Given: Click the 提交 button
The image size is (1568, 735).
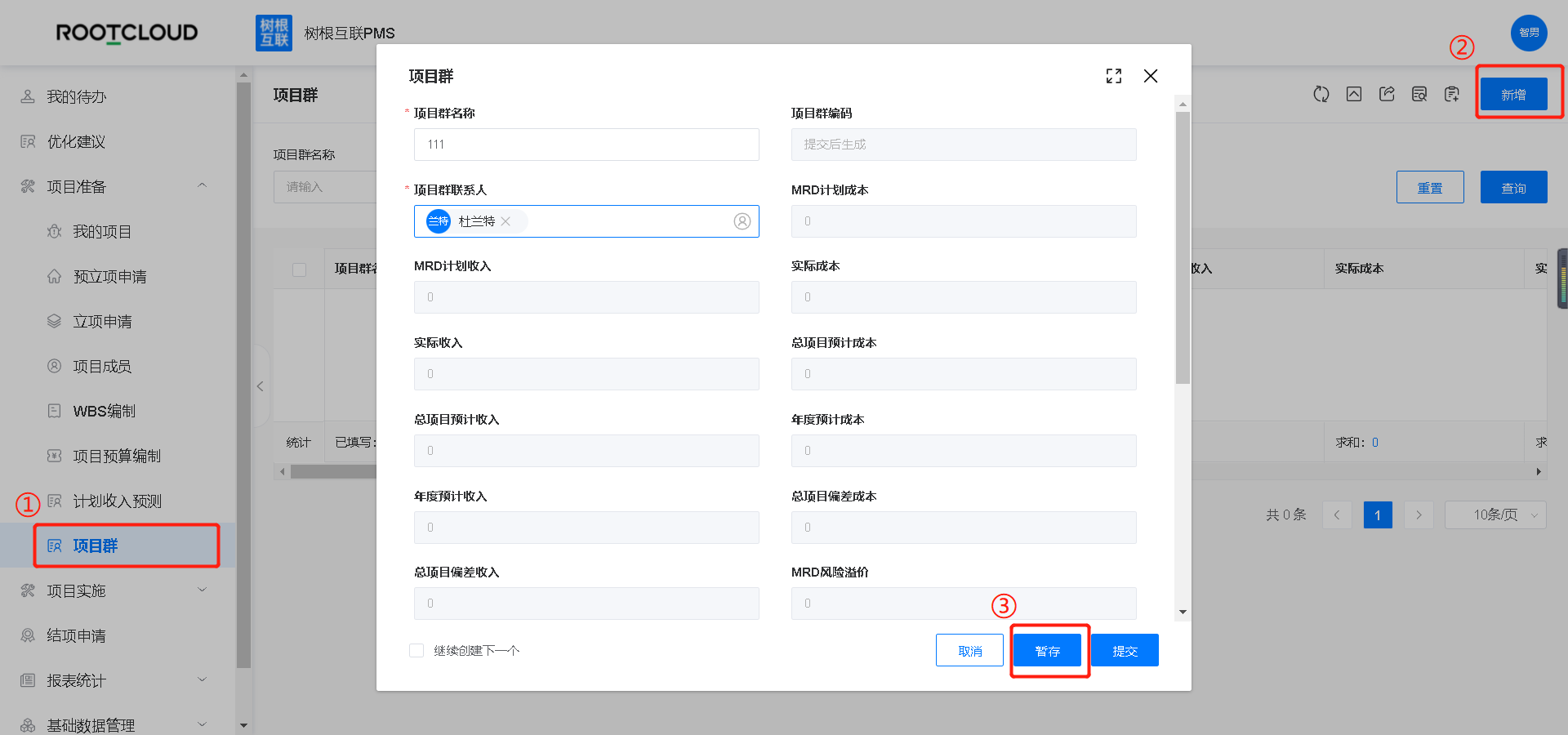Looking at the screenshot, I should [1125, 650].
